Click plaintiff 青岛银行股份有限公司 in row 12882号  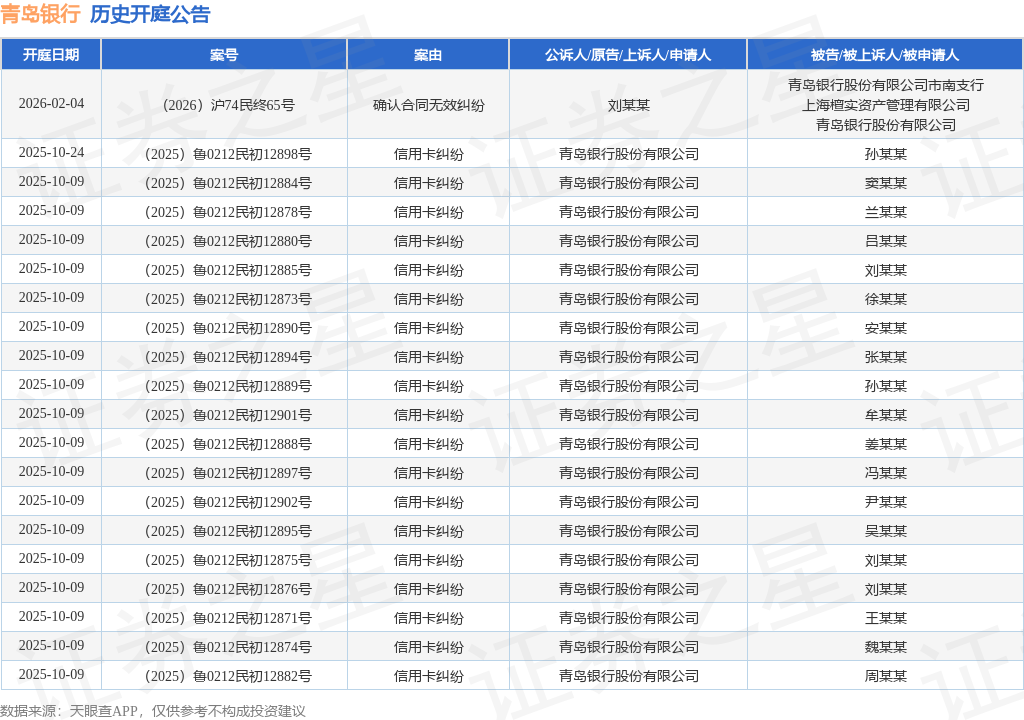(629, 676)
